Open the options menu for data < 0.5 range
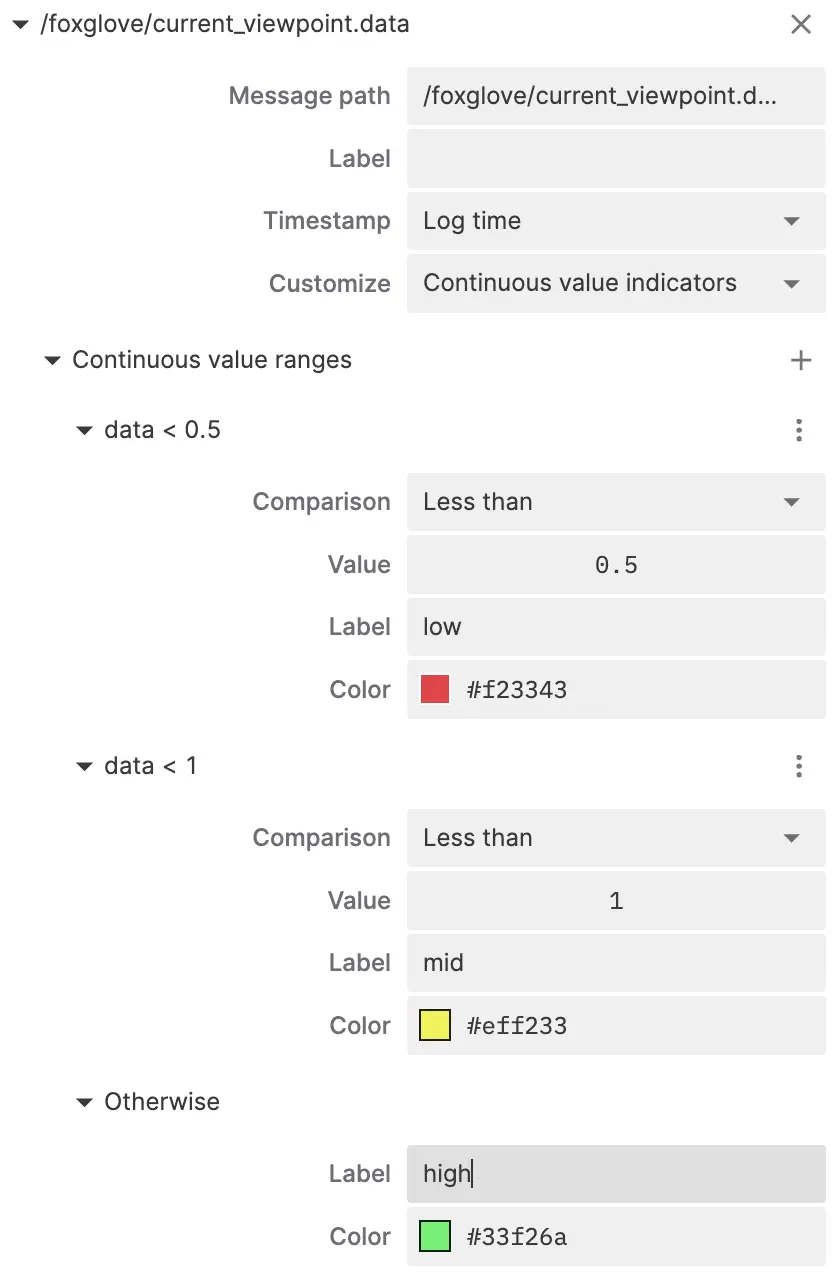Image resolution: width=833 pixels, height=1272 pixels. [x=799, y=430]
